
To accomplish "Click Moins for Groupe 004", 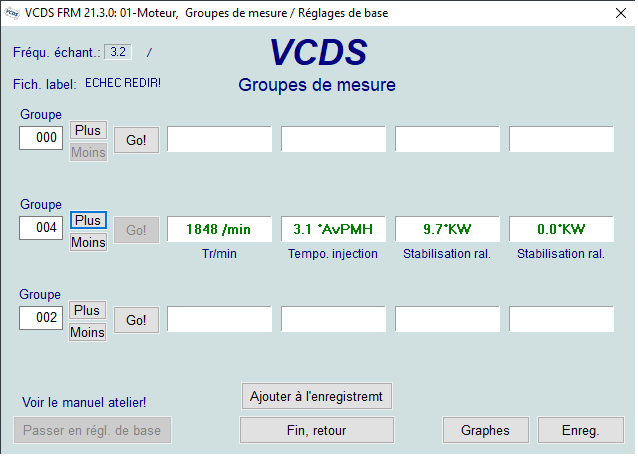I will 88,242.
